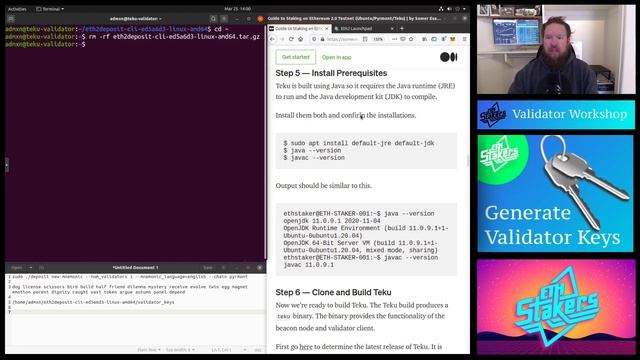640x360 pixels.
Task: Reload the Firefox page
Action: tap(291, 39)
